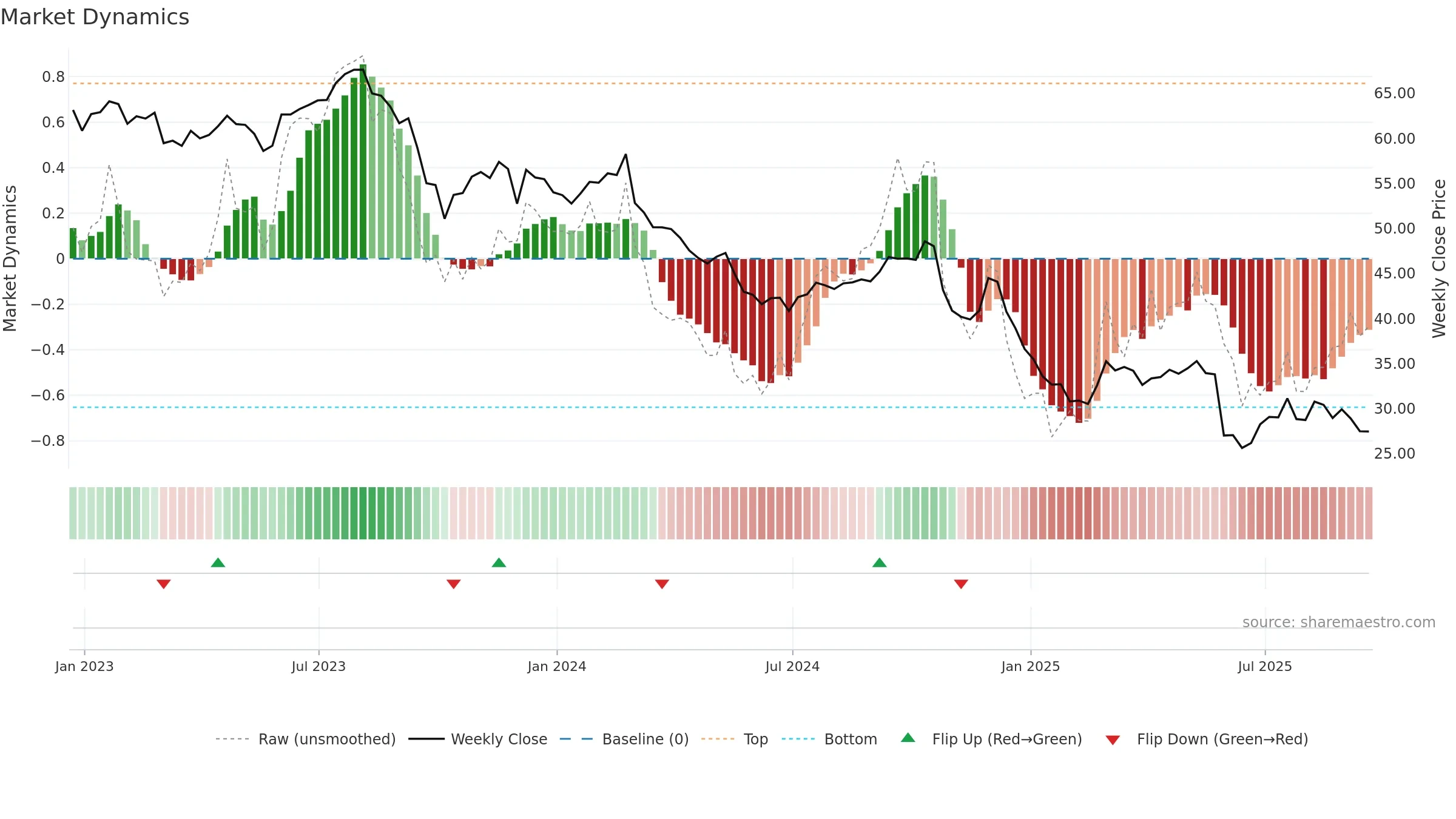This screenshot has height=819, width=1456.
Task: Click the Weekly Close Price axis title
Action: point(1439,258)
